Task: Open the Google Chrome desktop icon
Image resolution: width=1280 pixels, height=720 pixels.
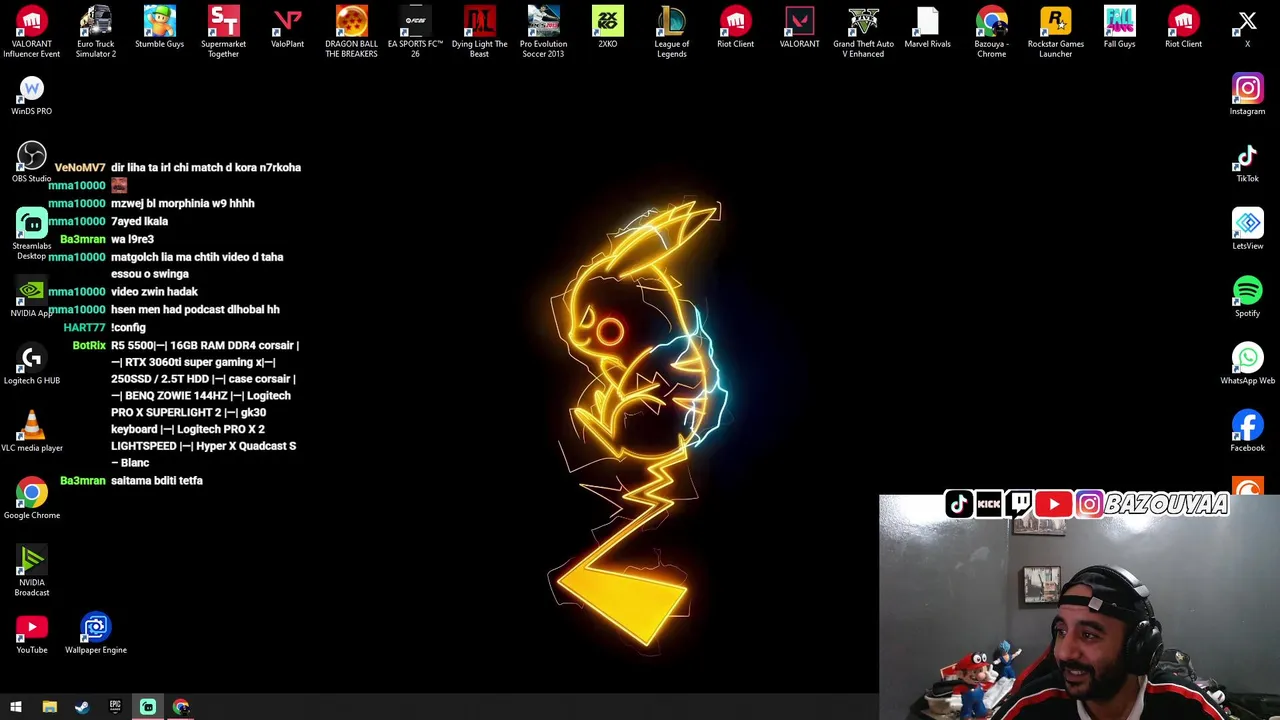Action: coord(32,499)
